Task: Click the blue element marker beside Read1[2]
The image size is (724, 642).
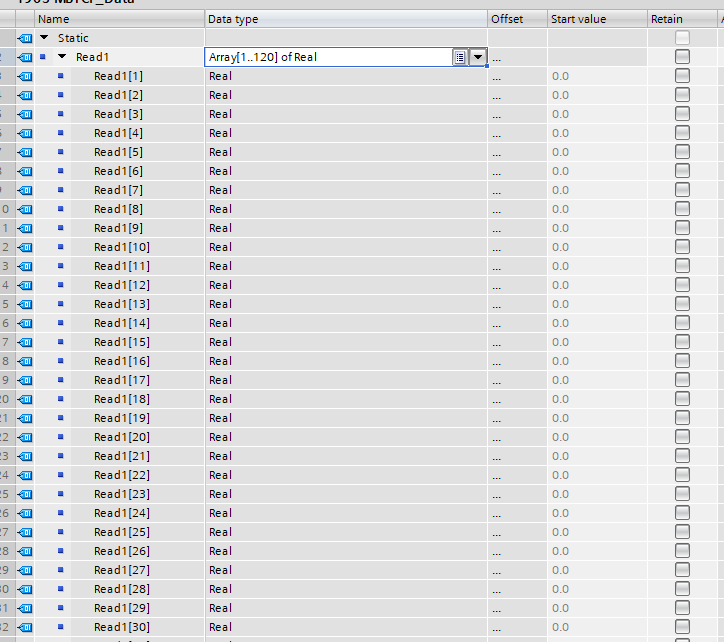Action: [60, 95]
